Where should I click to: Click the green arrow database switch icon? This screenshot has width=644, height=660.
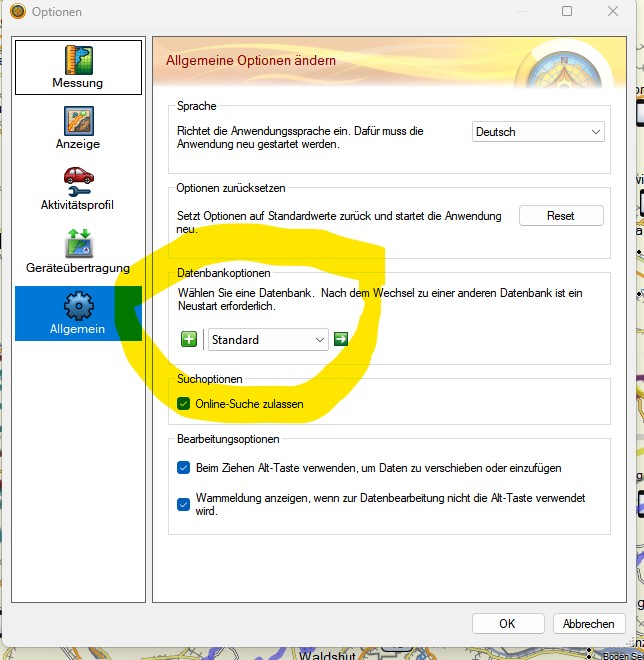(341, 339)
